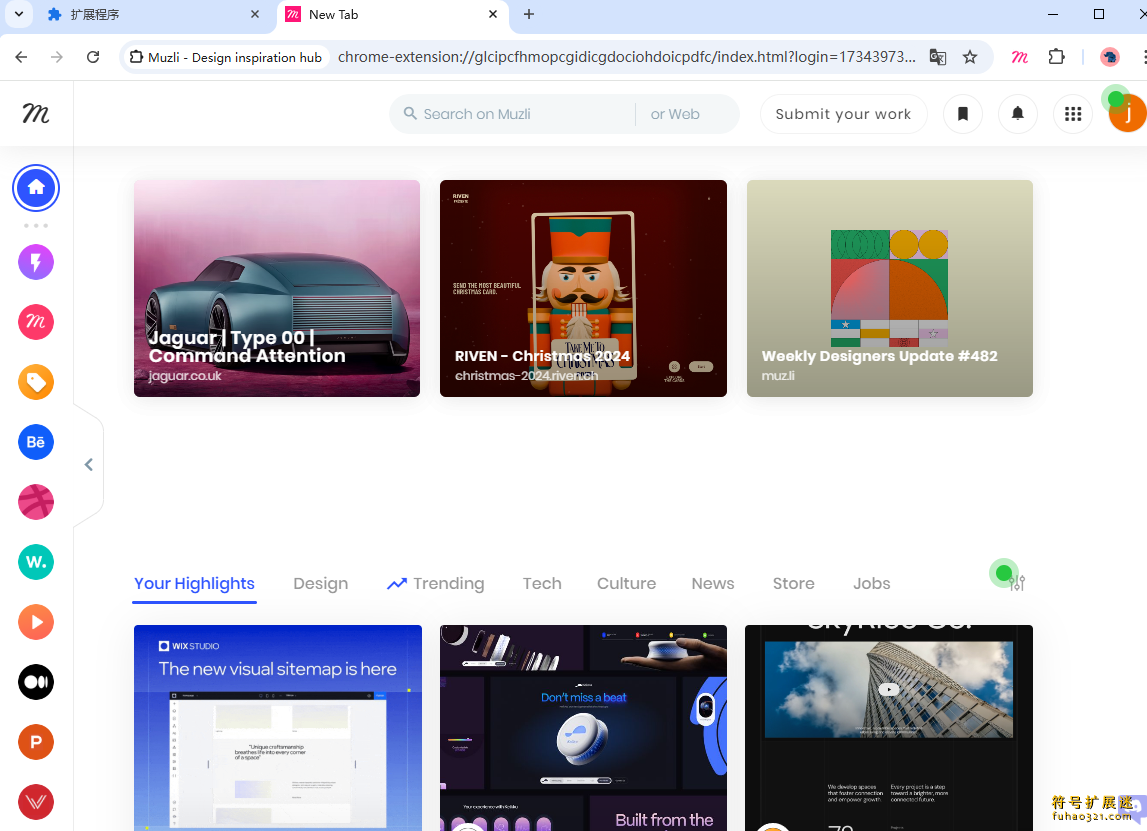Open the pink Muzli sidebar source
The width and height of the screenshot is (1147, 831).
[36, 322]
